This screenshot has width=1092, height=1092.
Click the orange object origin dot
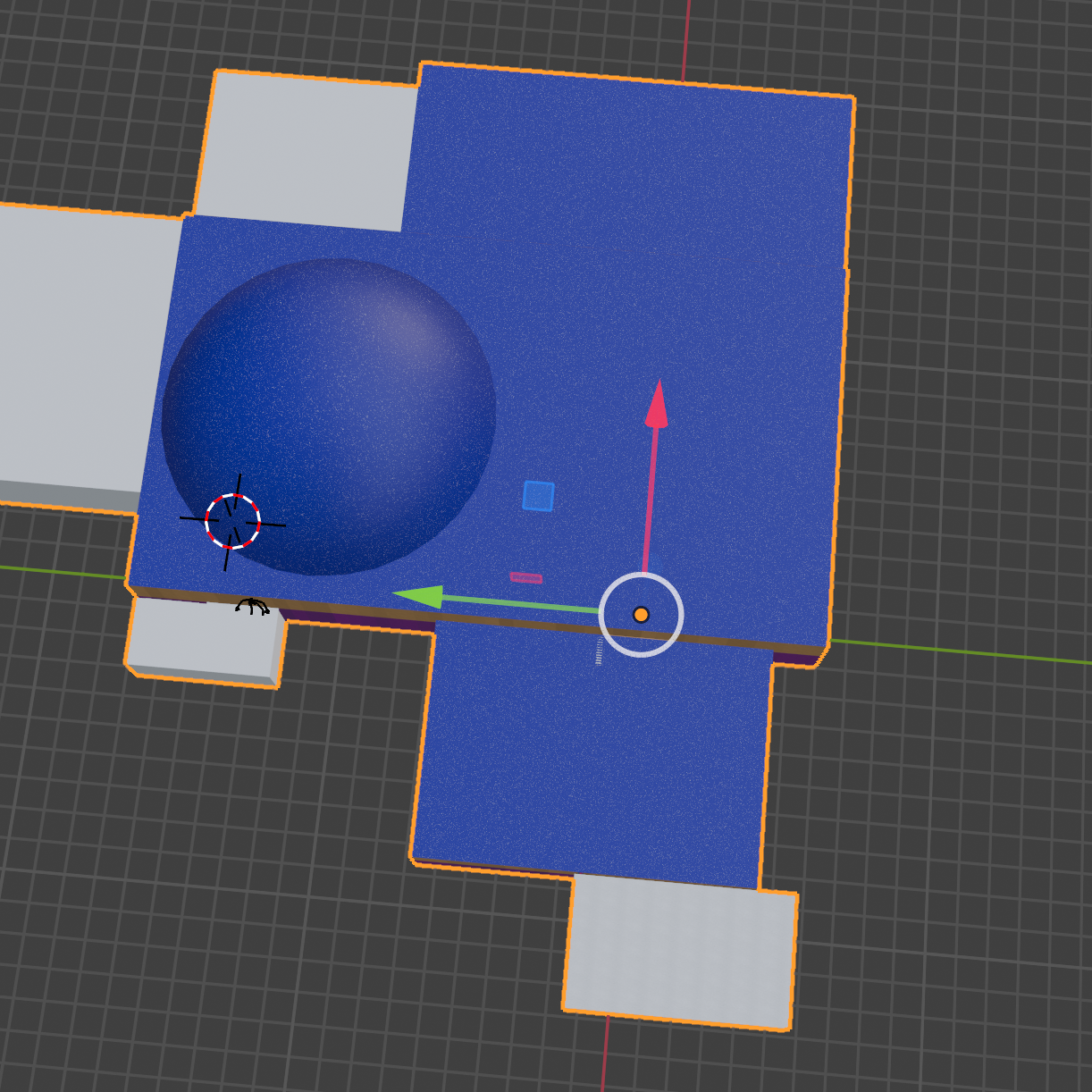coord(641,615)
